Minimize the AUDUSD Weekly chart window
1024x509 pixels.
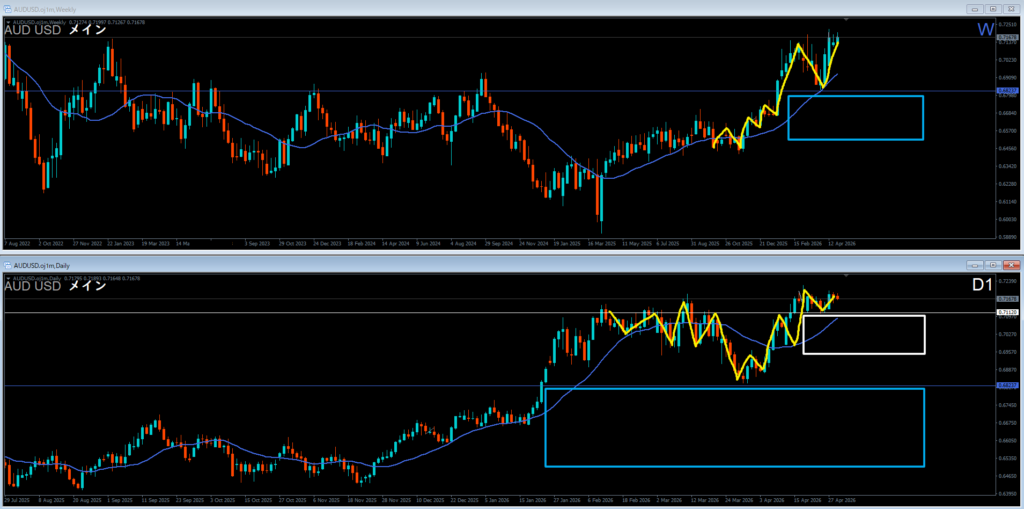pyautogui.click(x=973, y=8)
